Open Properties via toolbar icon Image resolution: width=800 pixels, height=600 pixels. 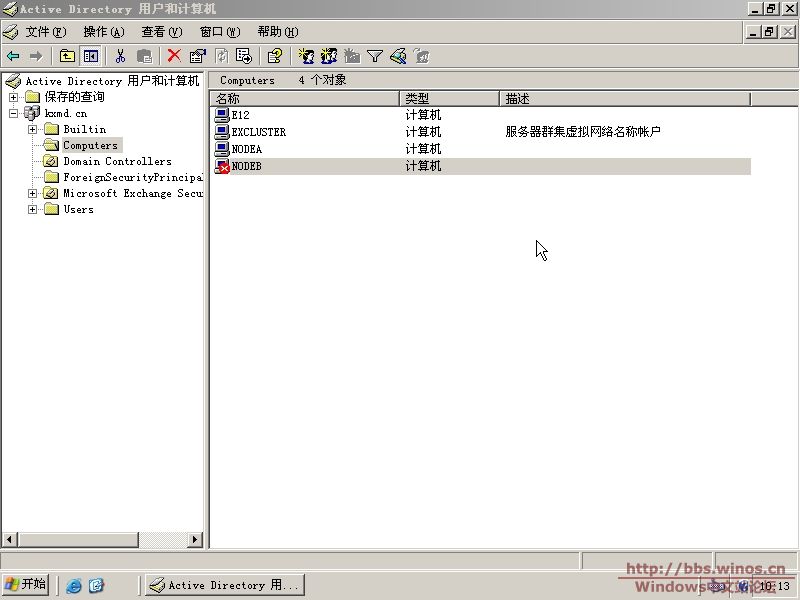coord(197,56)
